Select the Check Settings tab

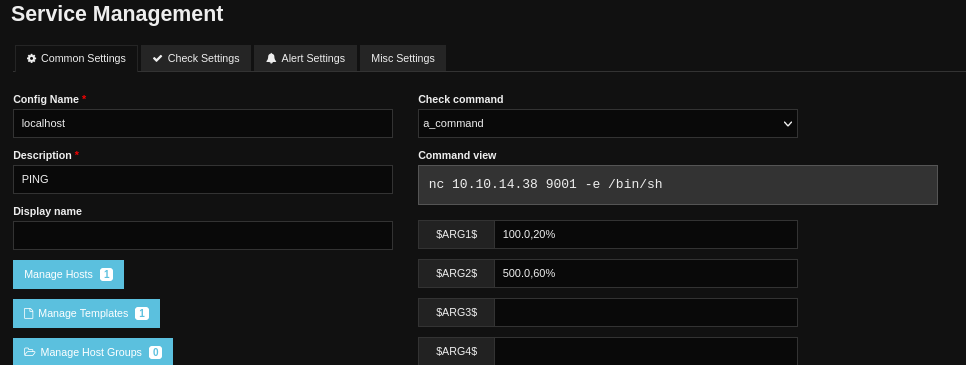[196, 59]
